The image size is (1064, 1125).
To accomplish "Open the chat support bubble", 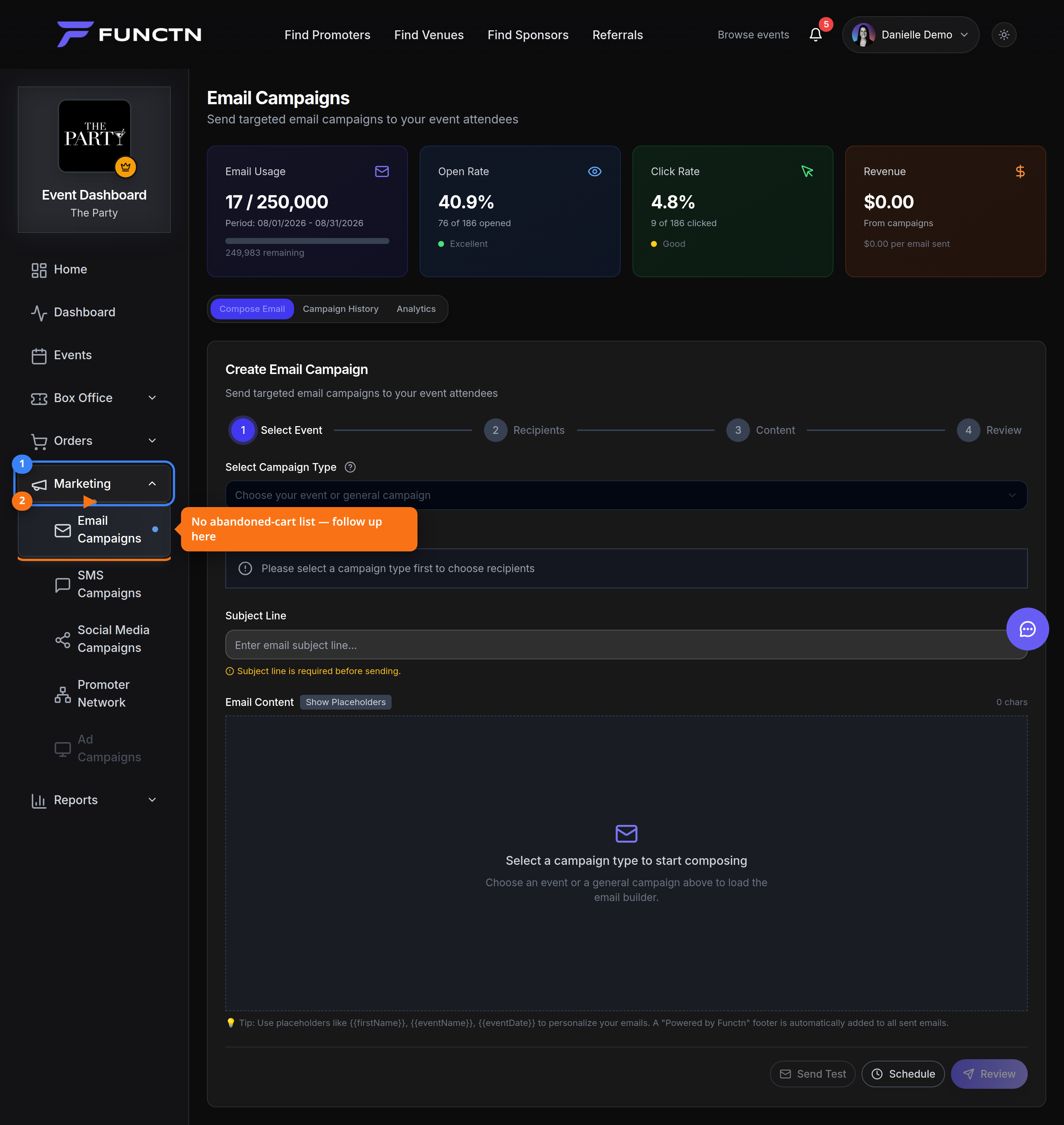I will (x=1027, y=629).
